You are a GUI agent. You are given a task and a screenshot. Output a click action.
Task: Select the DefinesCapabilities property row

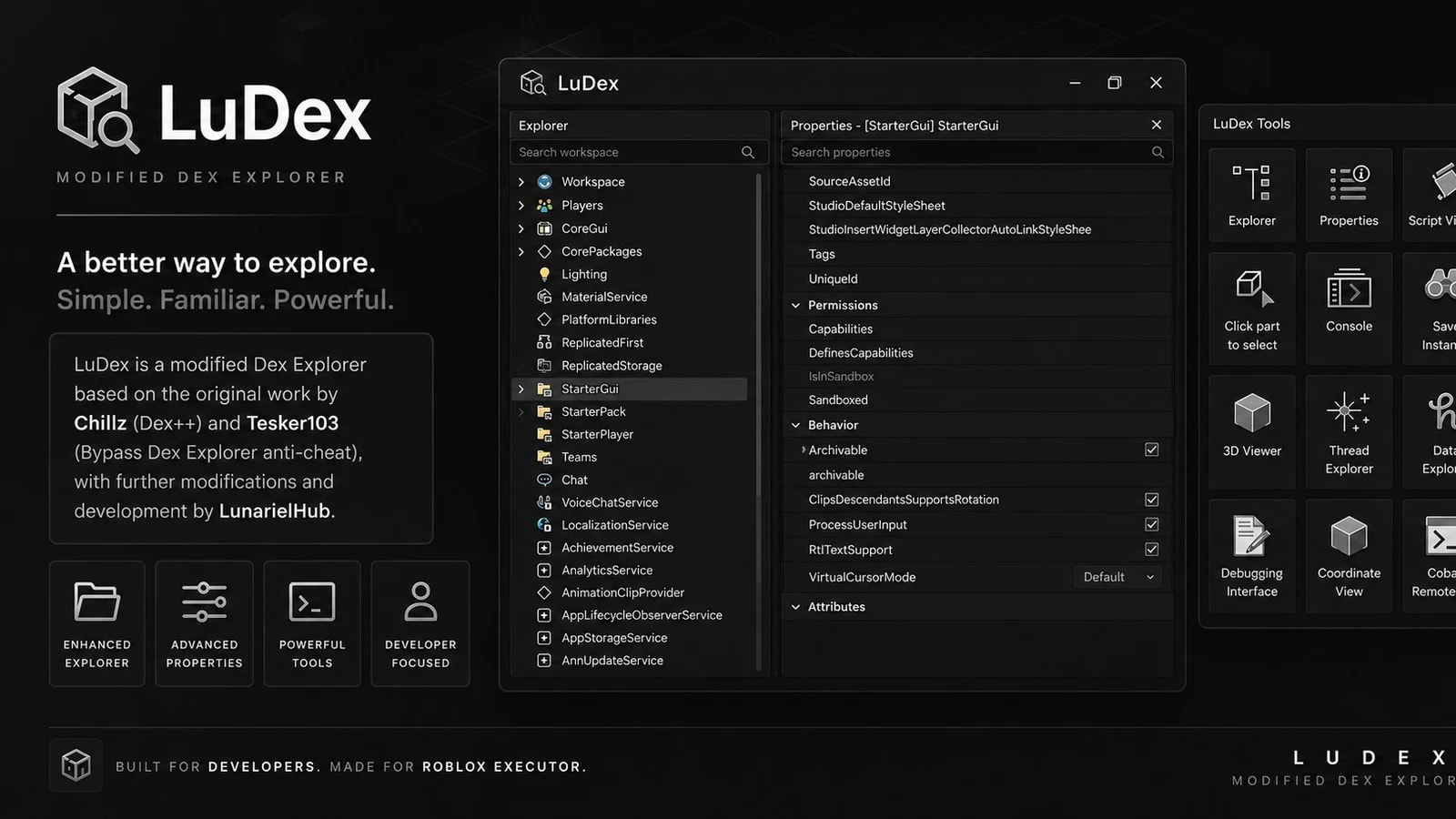point(977,352)
